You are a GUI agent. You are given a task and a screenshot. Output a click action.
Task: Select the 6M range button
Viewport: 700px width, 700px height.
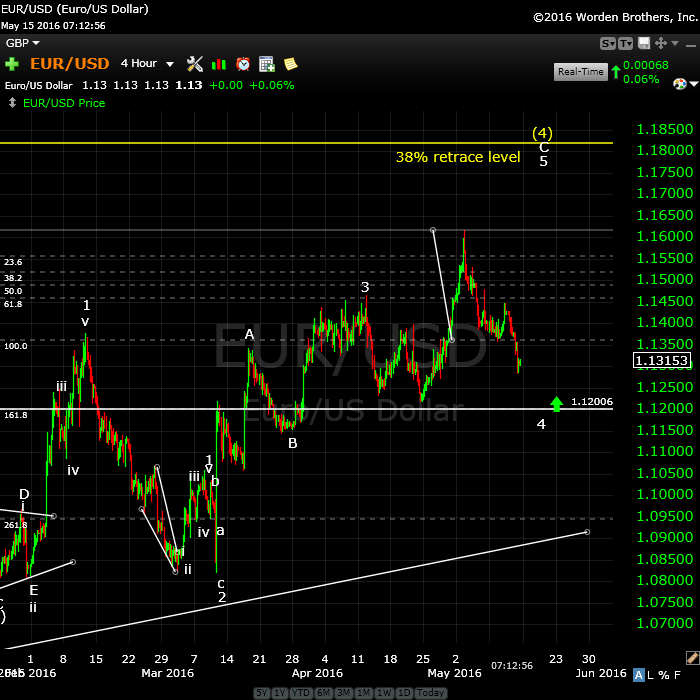(323, 692)
